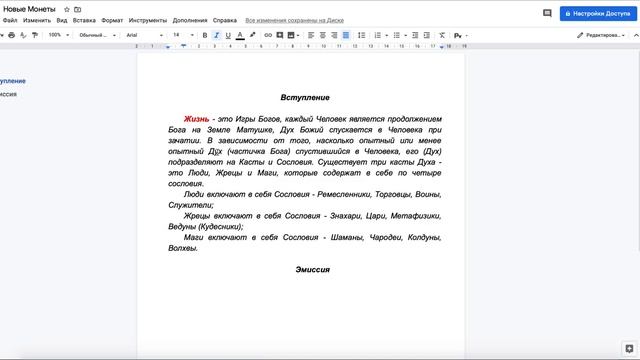Image resolution: width=640 pixels, height=360 pixels.
Task: Open the 100% zoom dropdown
Action: tap(59, 35)
